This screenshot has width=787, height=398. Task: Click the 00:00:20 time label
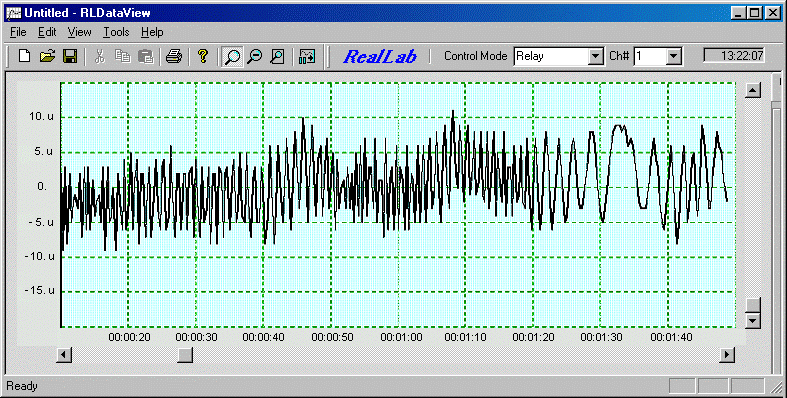129,337
